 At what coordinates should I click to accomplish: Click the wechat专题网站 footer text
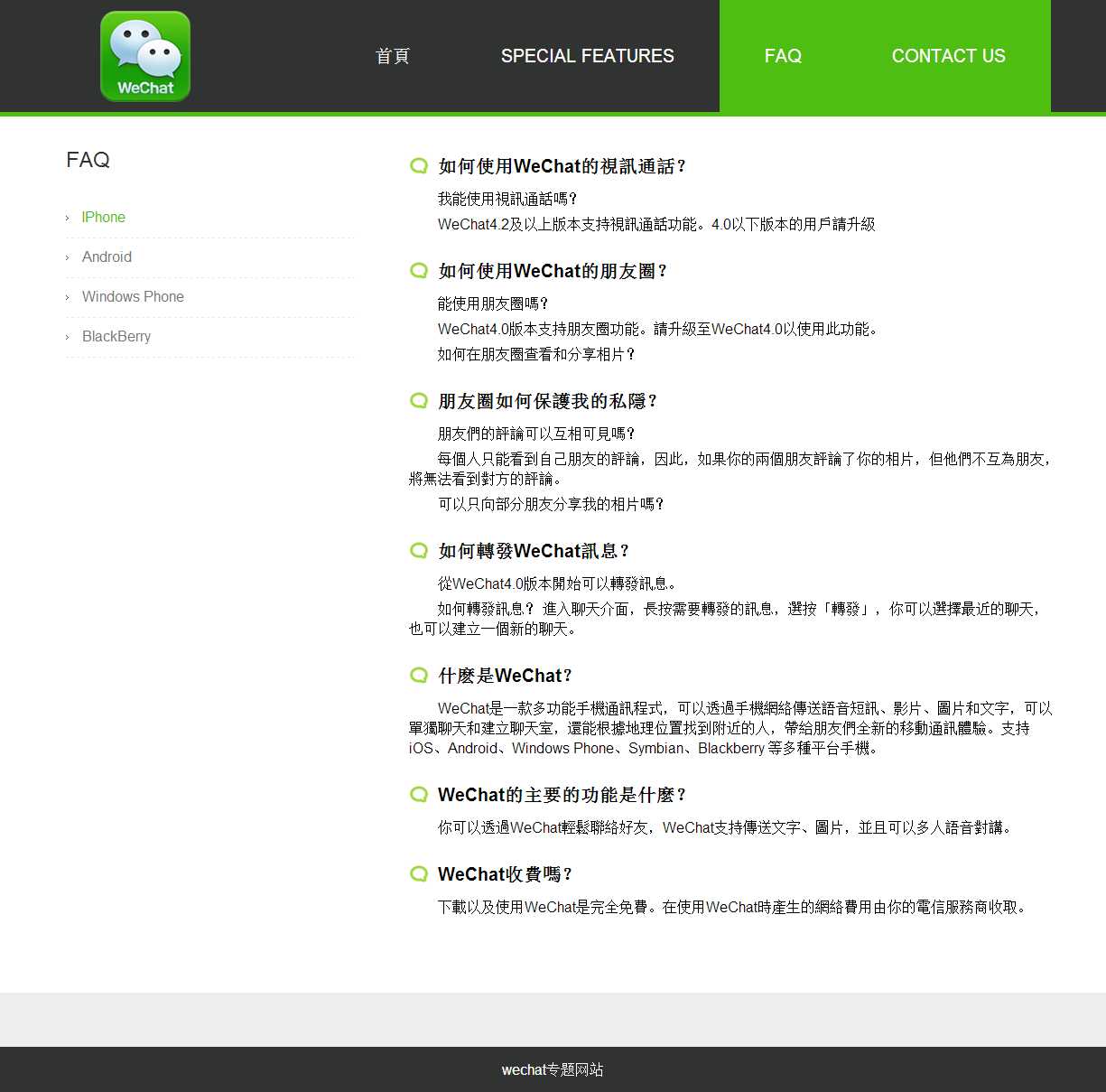click(553, 1069)
